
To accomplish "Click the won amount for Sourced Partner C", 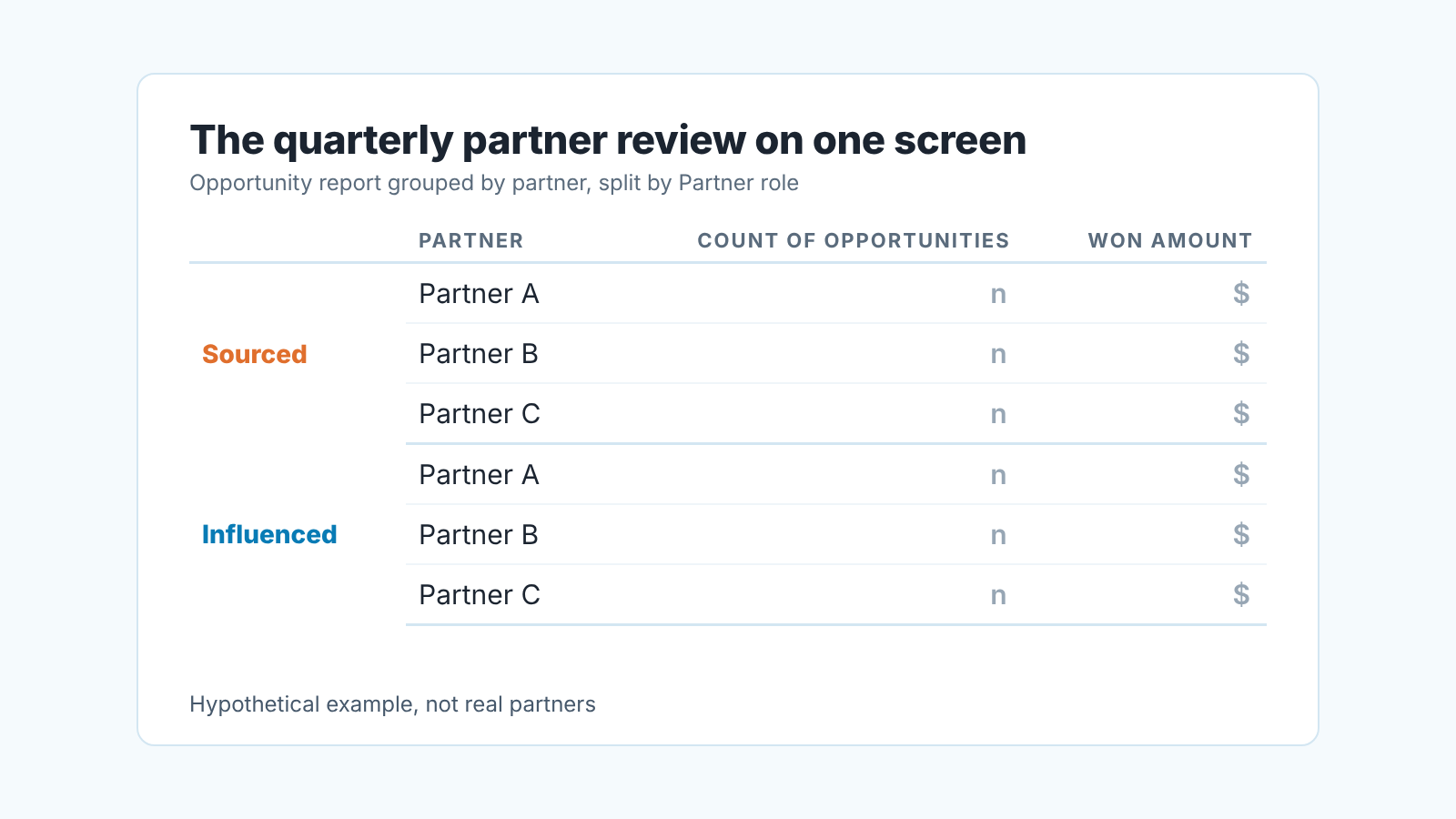I will tap(1241, 413).
